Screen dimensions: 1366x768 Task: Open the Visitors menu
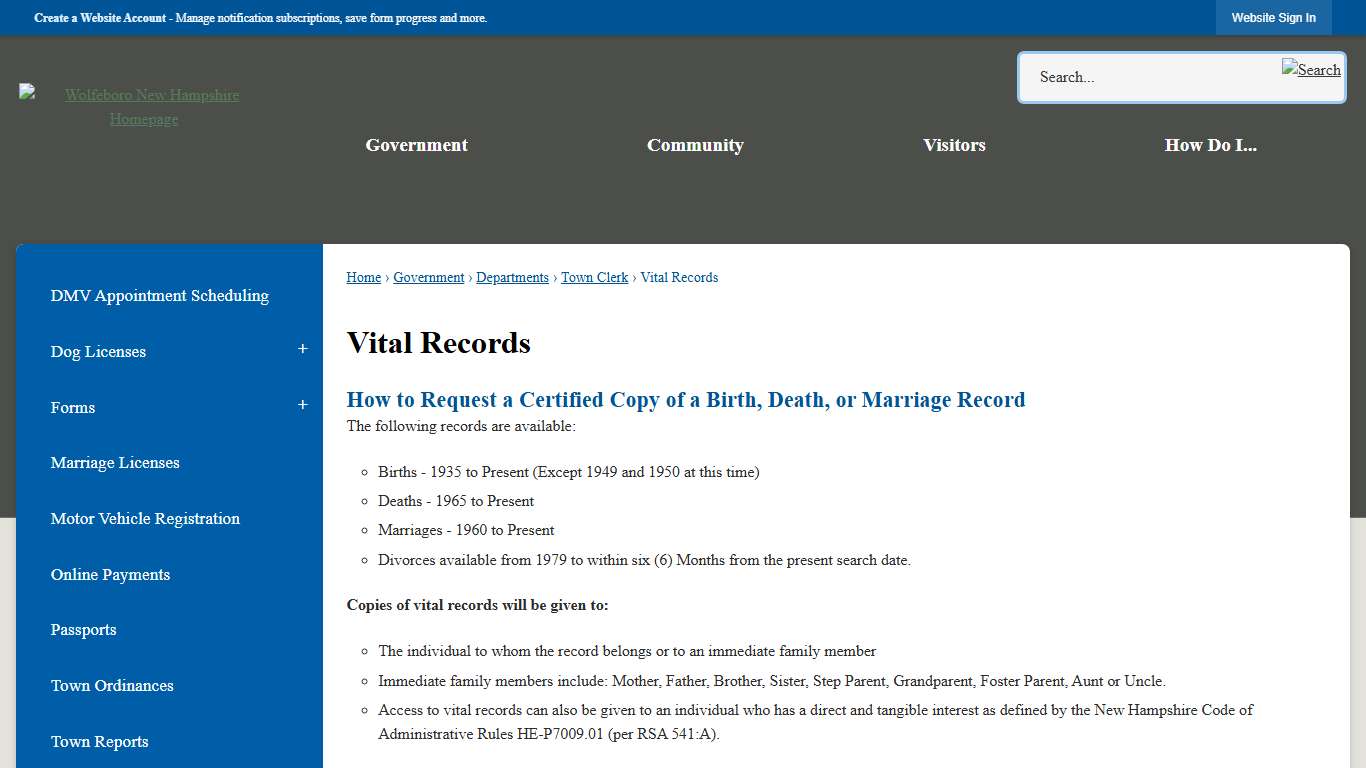coord(954,145)
